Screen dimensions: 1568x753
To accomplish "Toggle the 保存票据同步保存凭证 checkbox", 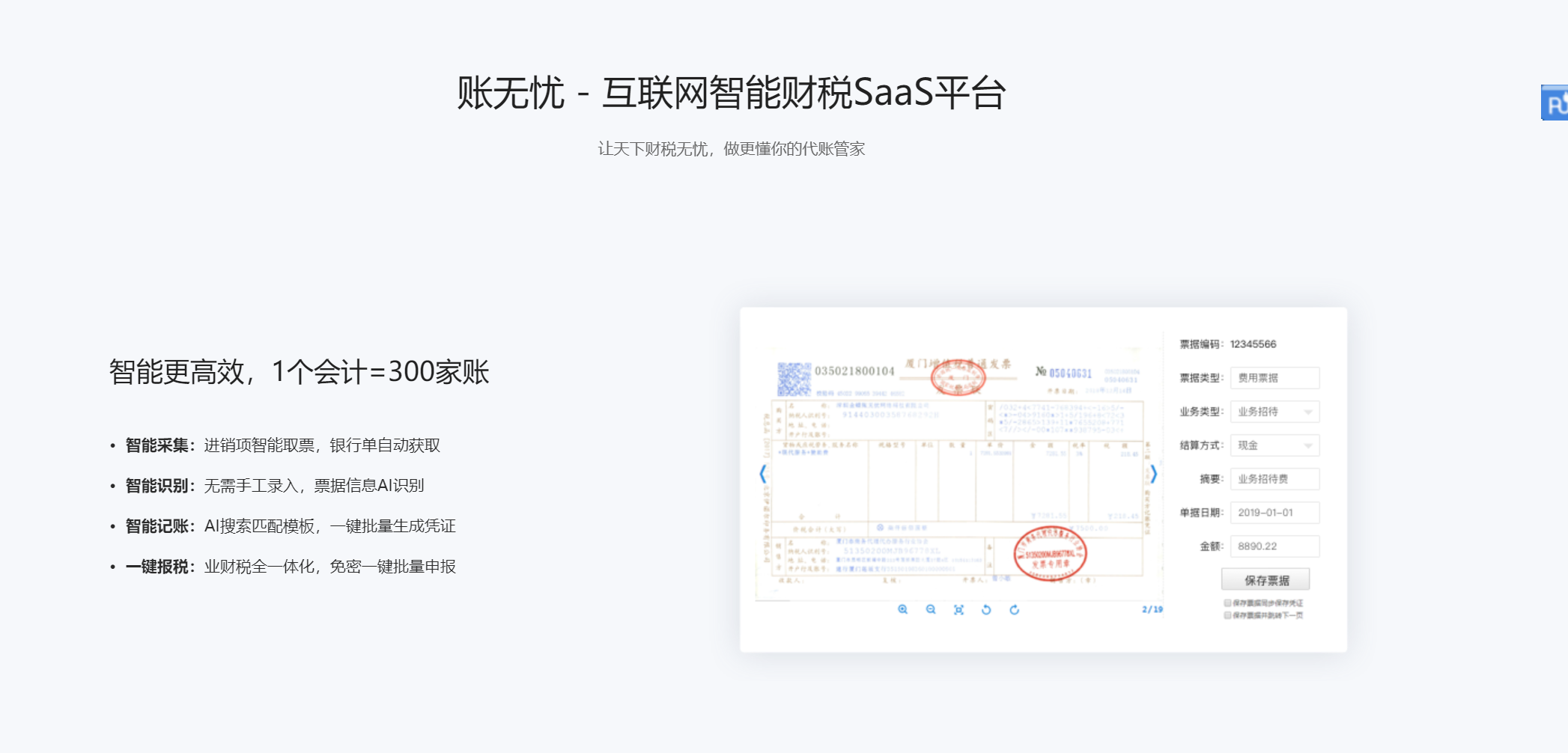I will (x=1227, y=603).
